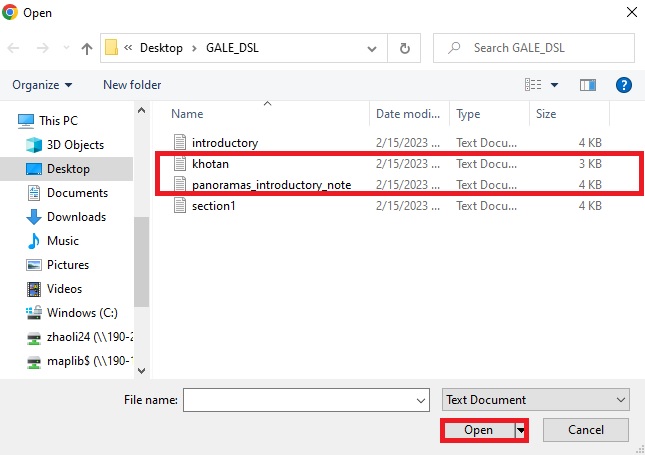Viewport: 645px width, 455px height.
Task: Click the introductory file document icon
Action: [x=180, y=142]
